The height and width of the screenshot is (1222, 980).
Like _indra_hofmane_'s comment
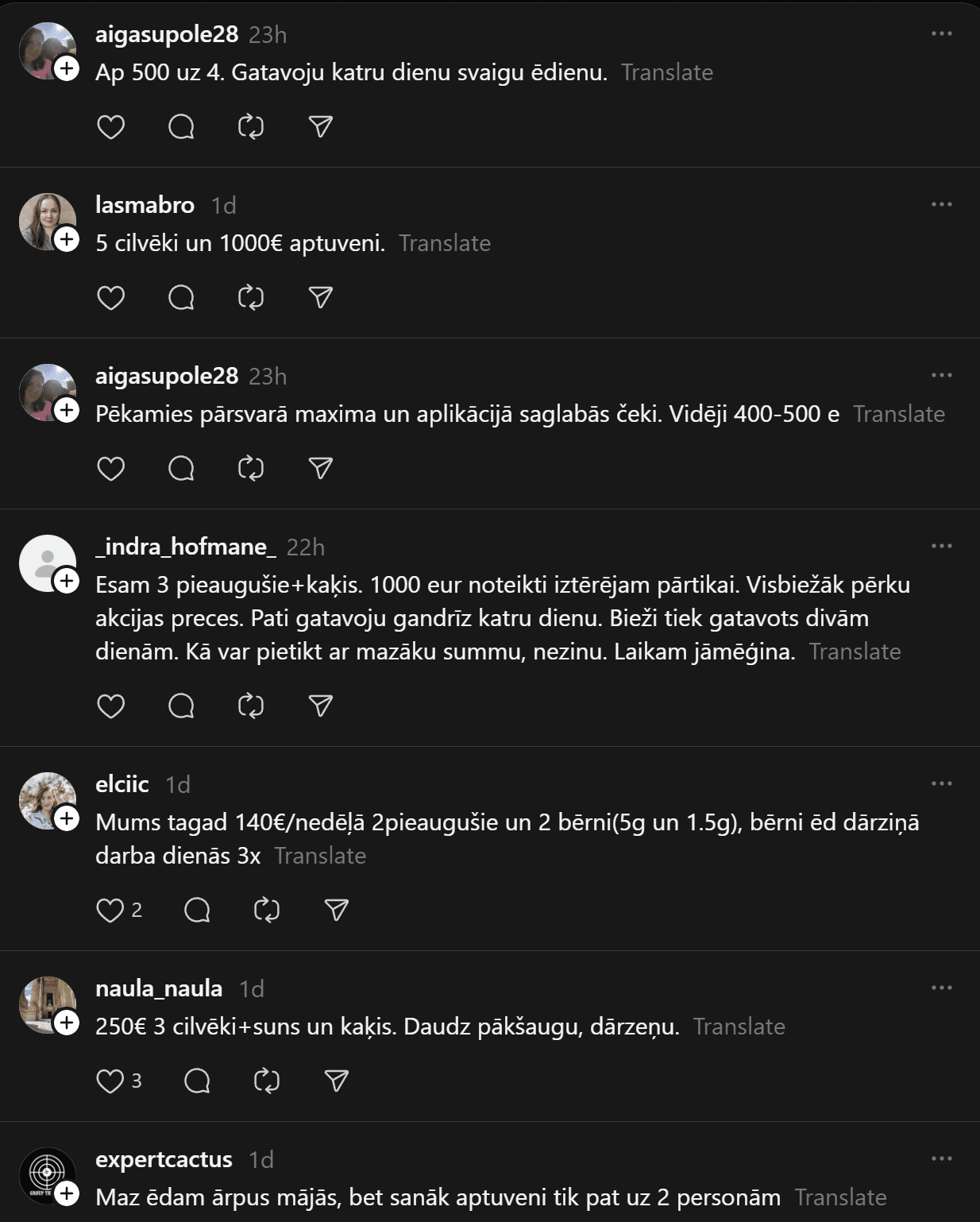click(110, 706)
